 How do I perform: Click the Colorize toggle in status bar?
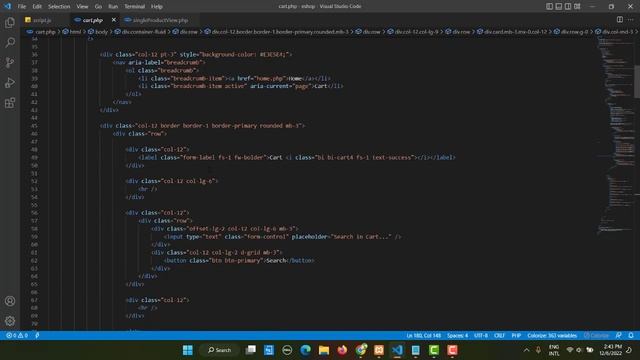[596, 335]
